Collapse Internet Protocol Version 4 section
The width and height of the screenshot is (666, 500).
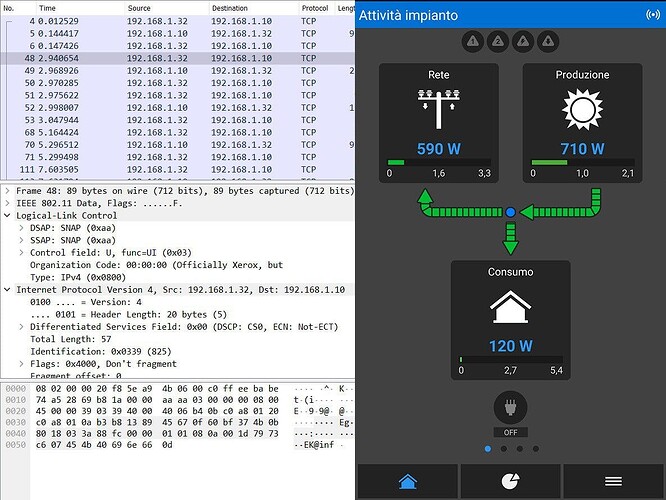[9, 289]
